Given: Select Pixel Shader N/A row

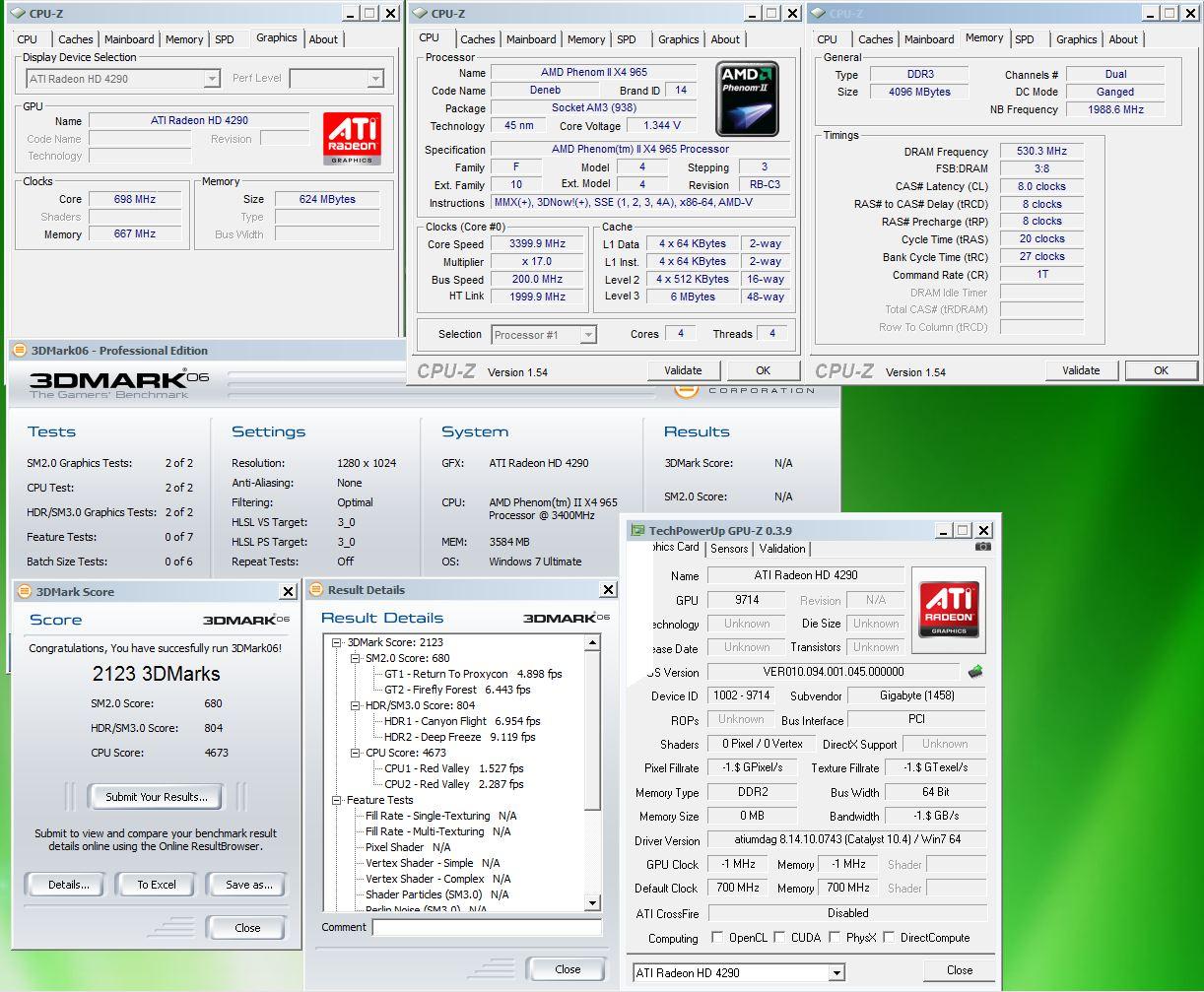Looking at the screenshot, I should 408,847.
